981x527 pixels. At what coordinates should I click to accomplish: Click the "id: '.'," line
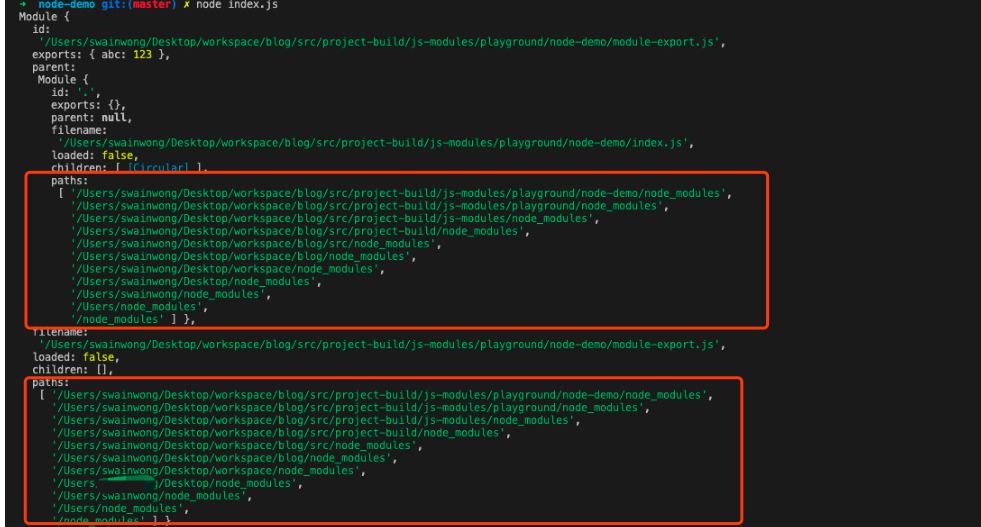coord(76,92)
